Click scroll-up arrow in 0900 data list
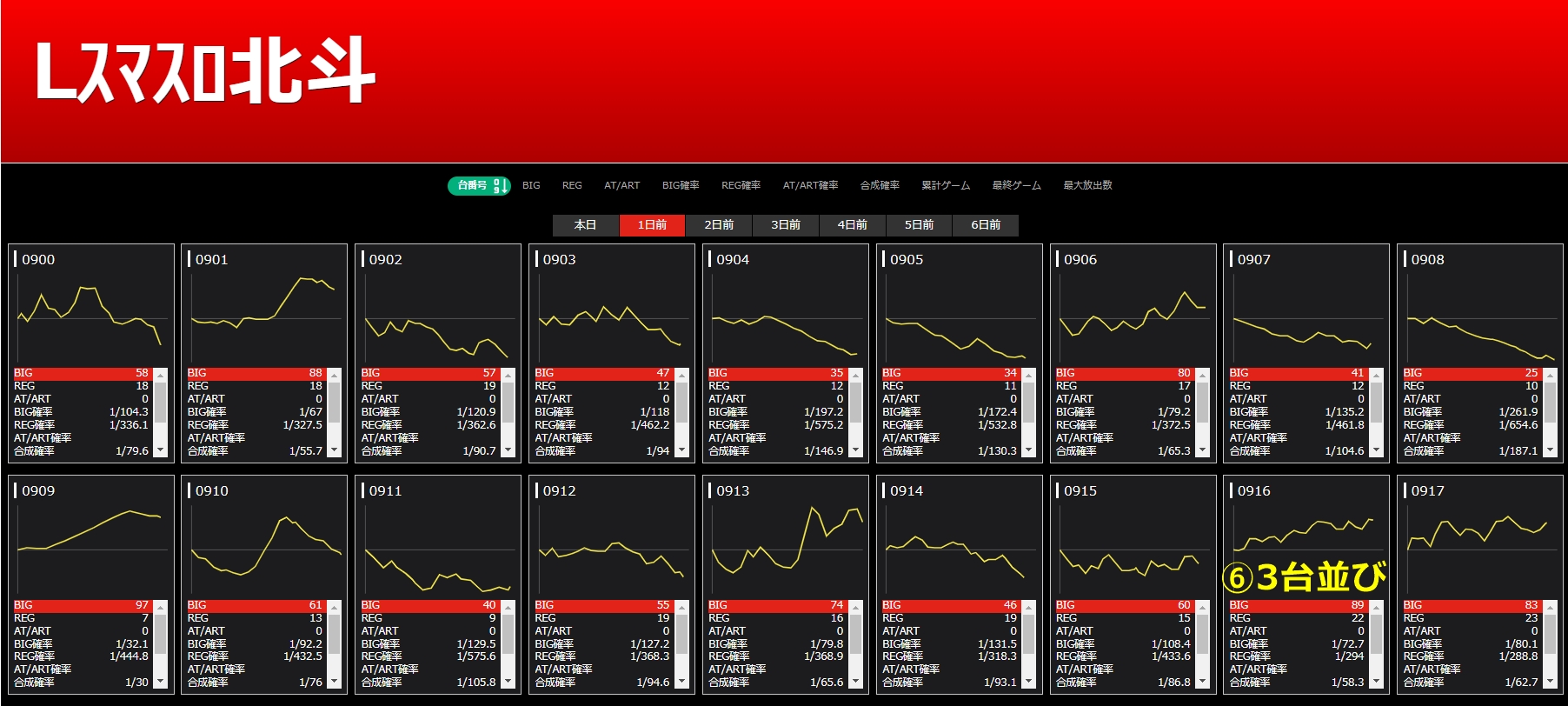 (161, 375)
